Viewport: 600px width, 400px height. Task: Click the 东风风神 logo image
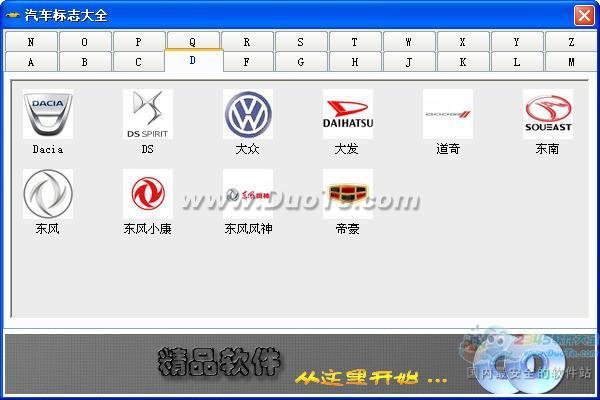point(248,194)
